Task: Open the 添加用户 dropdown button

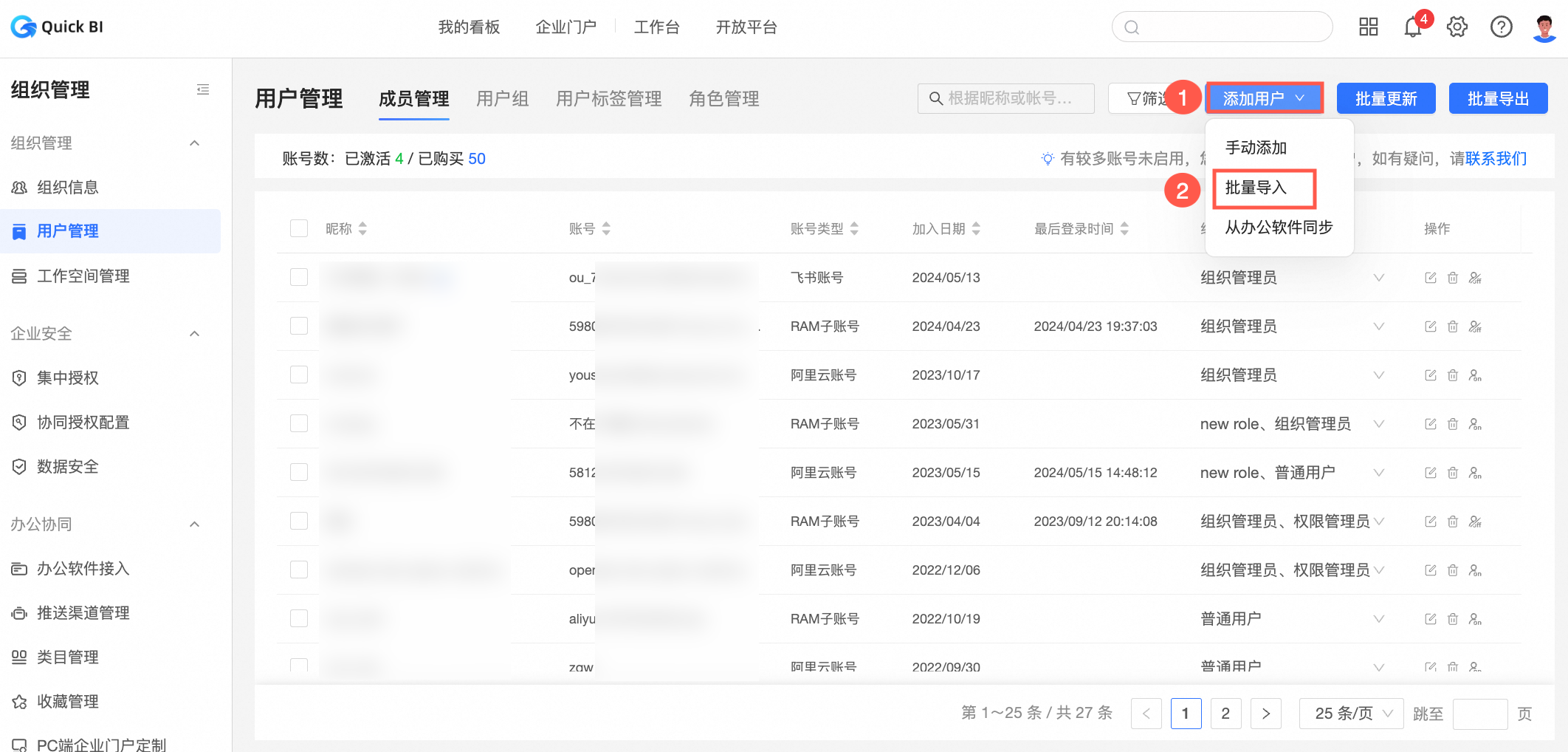Action: tap(1264, 98)
